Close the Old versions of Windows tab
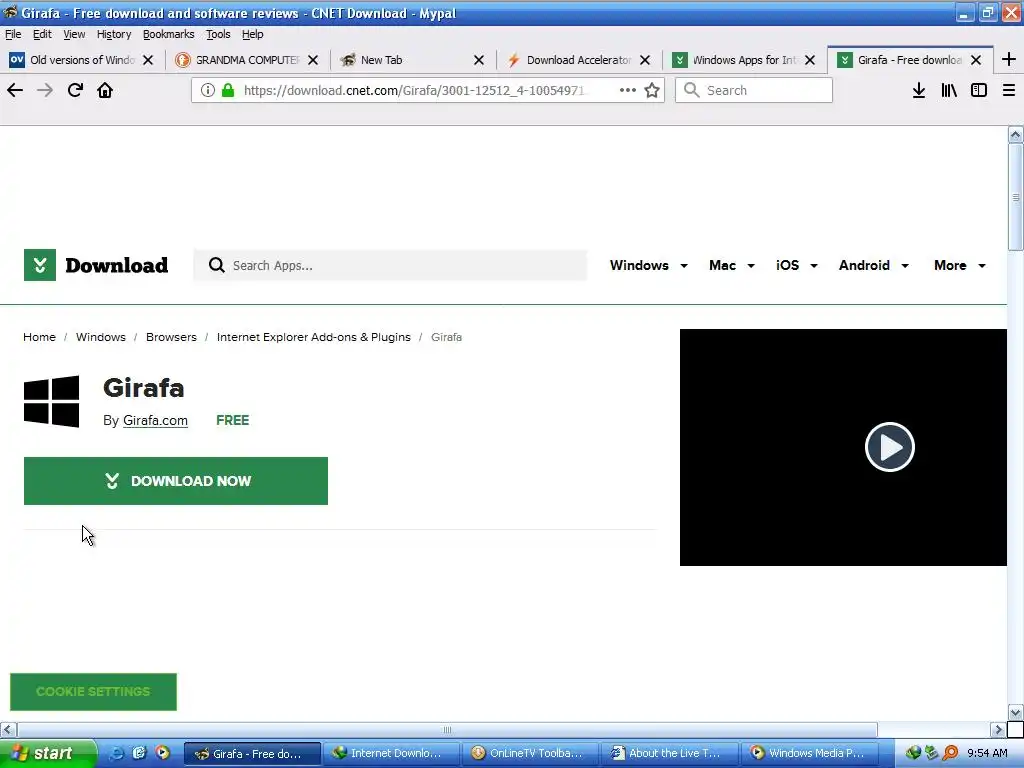This screenshot has width=1024, height=768. [x=148, y=60]
